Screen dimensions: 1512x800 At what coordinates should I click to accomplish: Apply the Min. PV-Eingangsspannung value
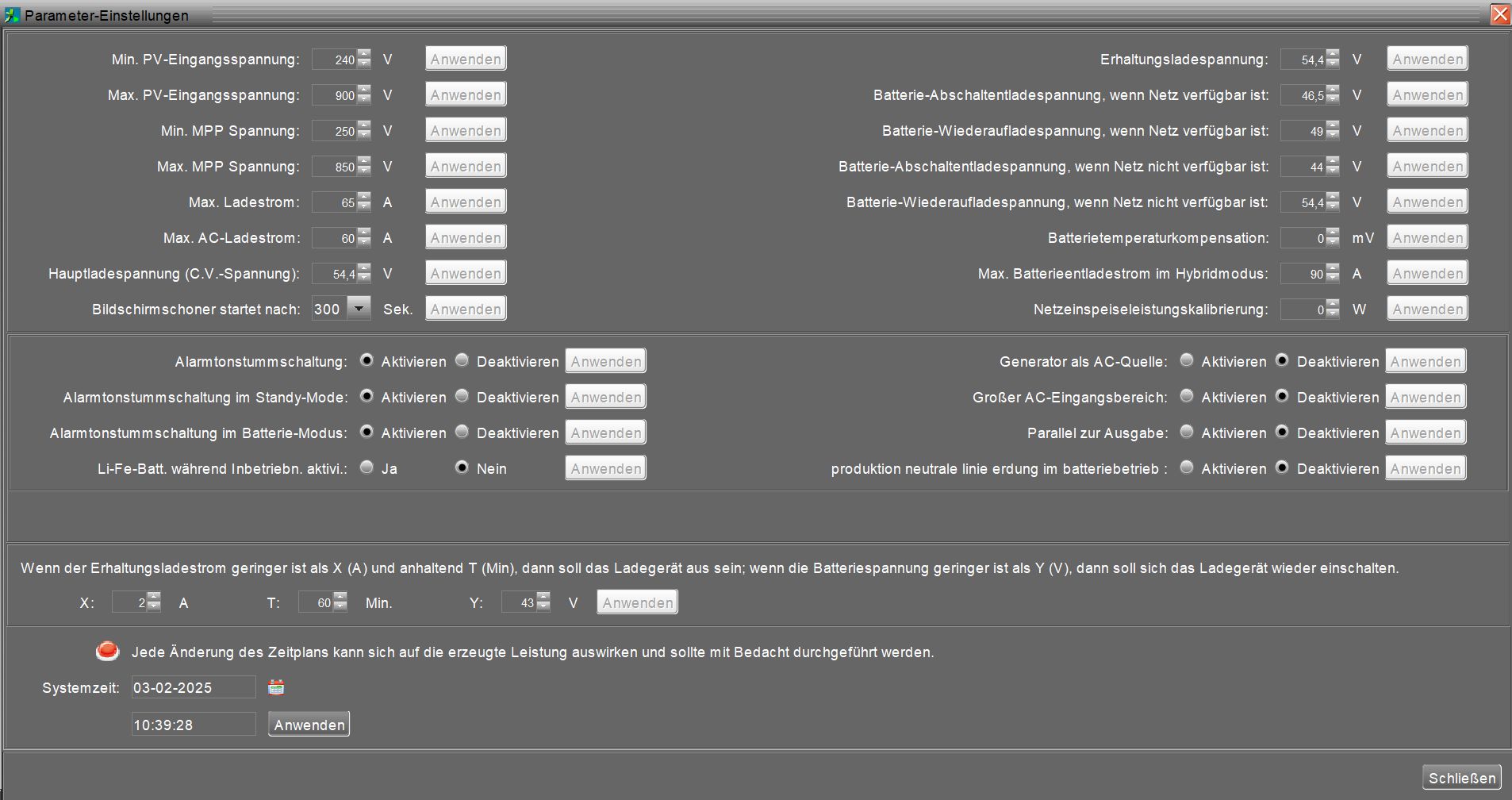(x=466, y=59)
